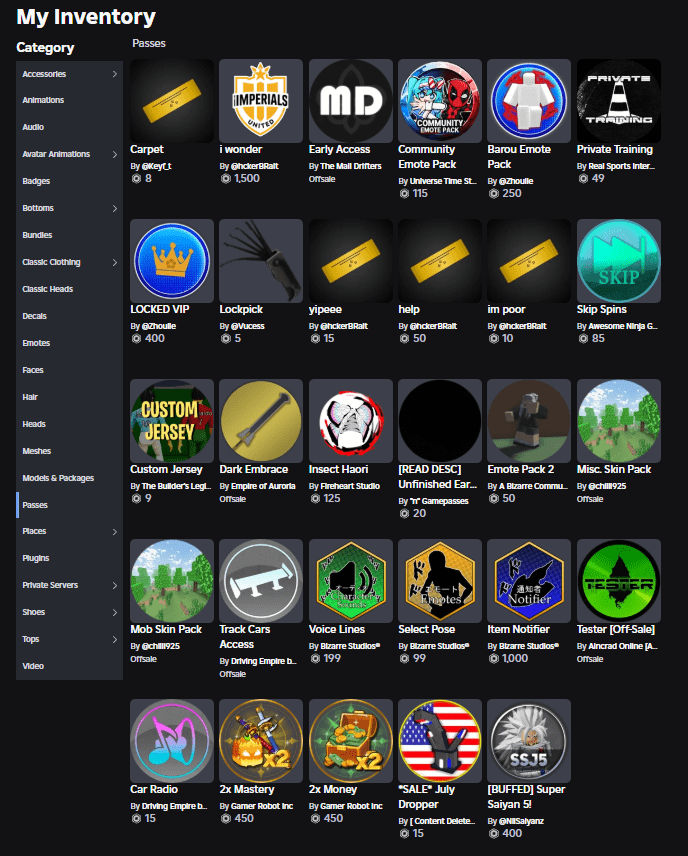Select the Skip Spins pass icon

(x=618, y=261)
